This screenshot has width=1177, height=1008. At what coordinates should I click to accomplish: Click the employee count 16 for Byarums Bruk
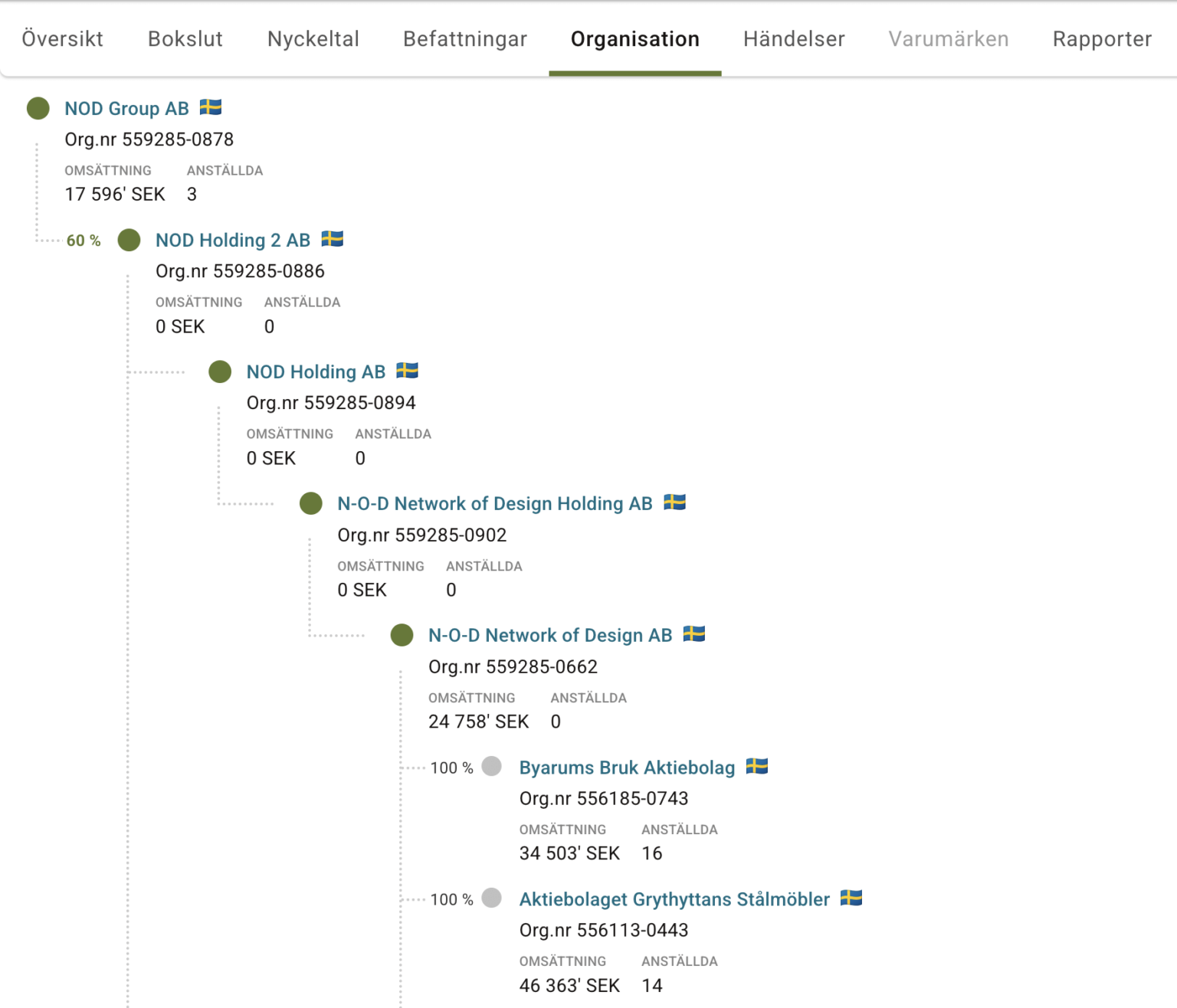tap(652, 853)
